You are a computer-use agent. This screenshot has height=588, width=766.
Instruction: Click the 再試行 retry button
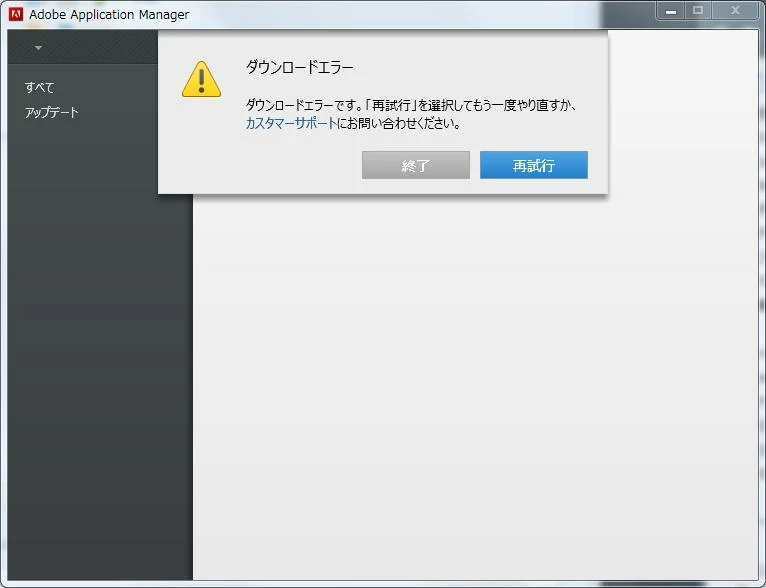[533, 165]
